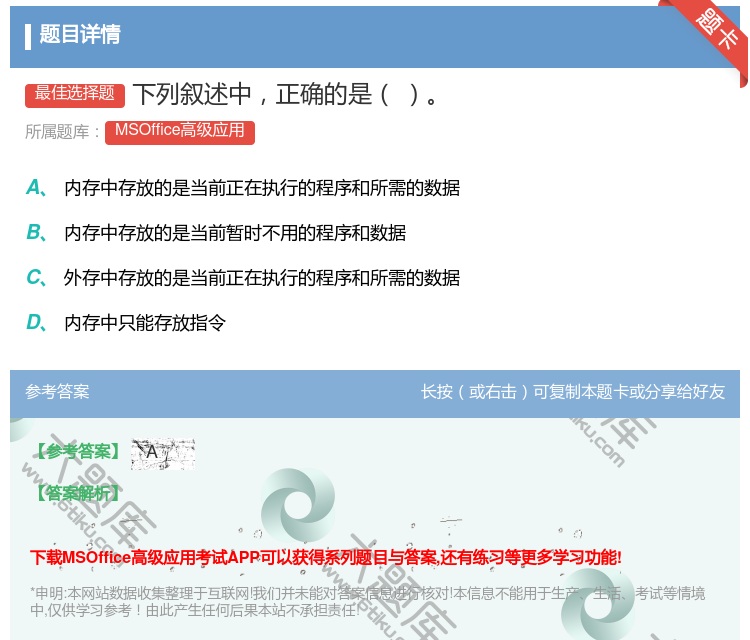Select option B 内存中存放的是当前暂时不用的程序和数据
The width and height of the screenshot is (750, 640).
pyautogui.click(x=235, y=233)
